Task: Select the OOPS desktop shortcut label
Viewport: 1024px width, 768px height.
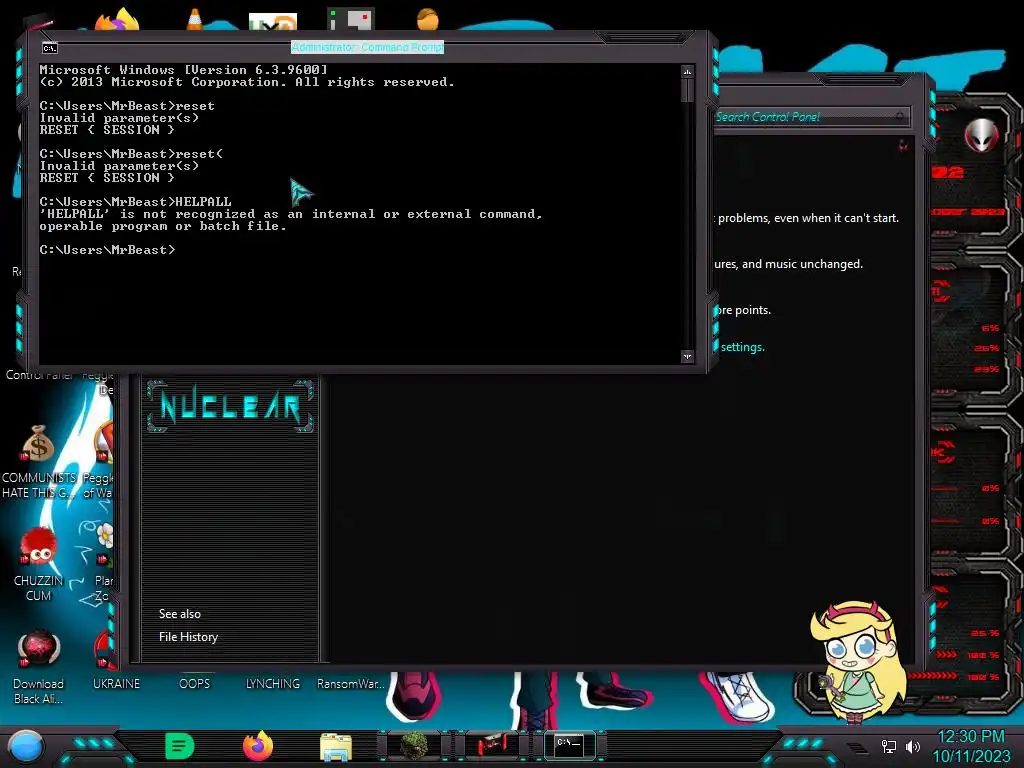Action: 195,684
